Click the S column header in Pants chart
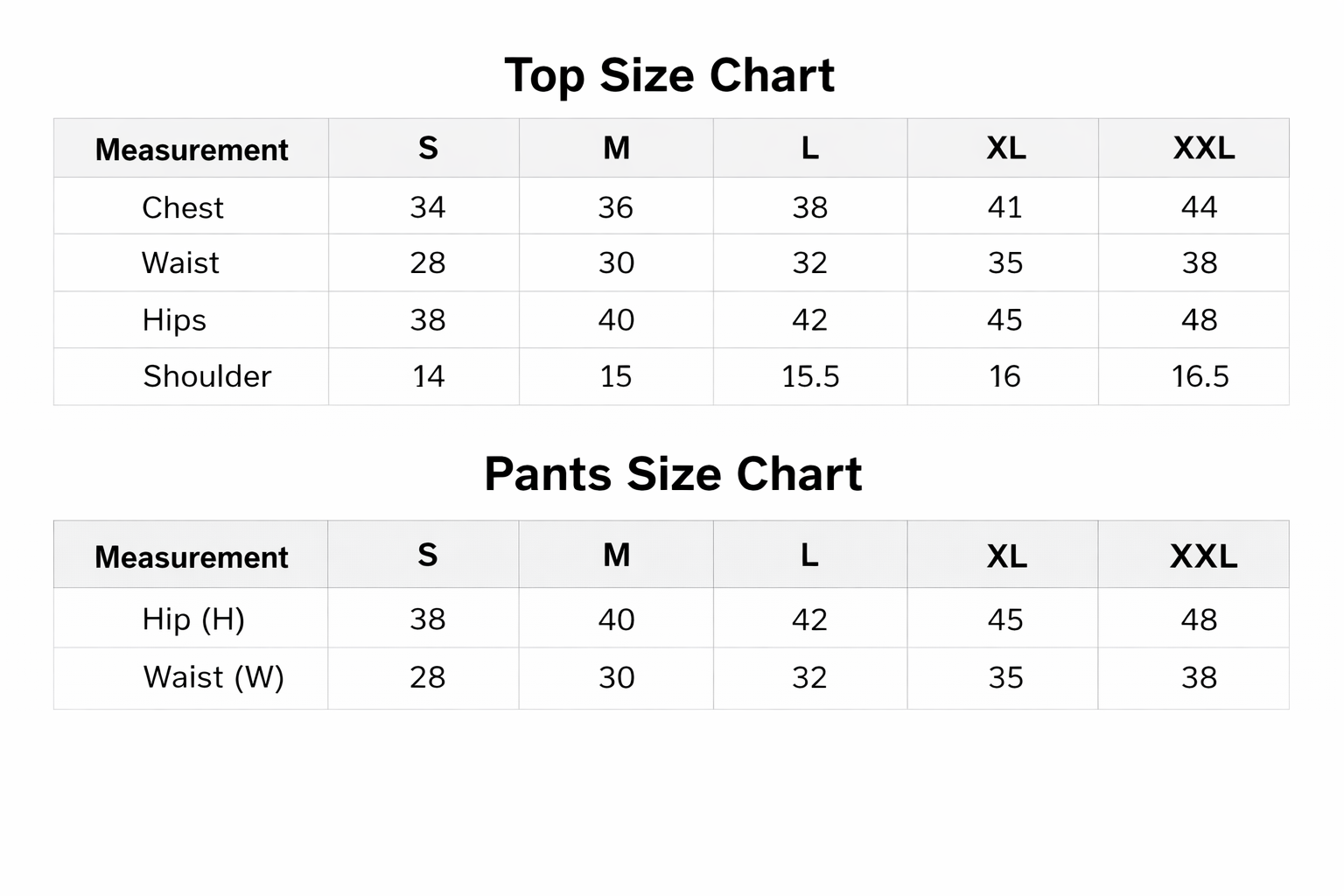The height and width of the screenshot is (896, 1344). point(427,556)
